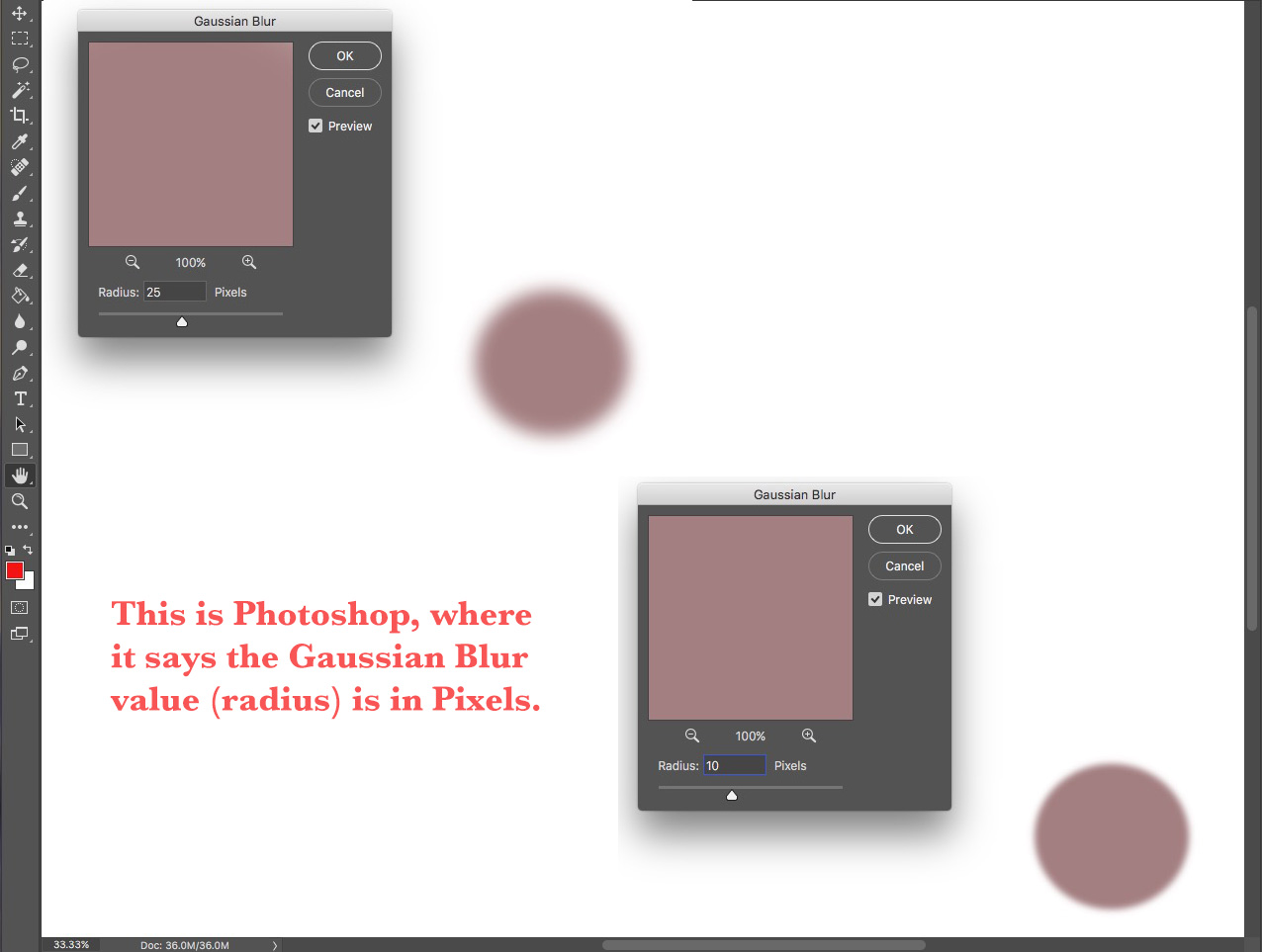Click the radius slider handle in radius 10 dialog
This screenshot has width=1262, height=952.
732,795
